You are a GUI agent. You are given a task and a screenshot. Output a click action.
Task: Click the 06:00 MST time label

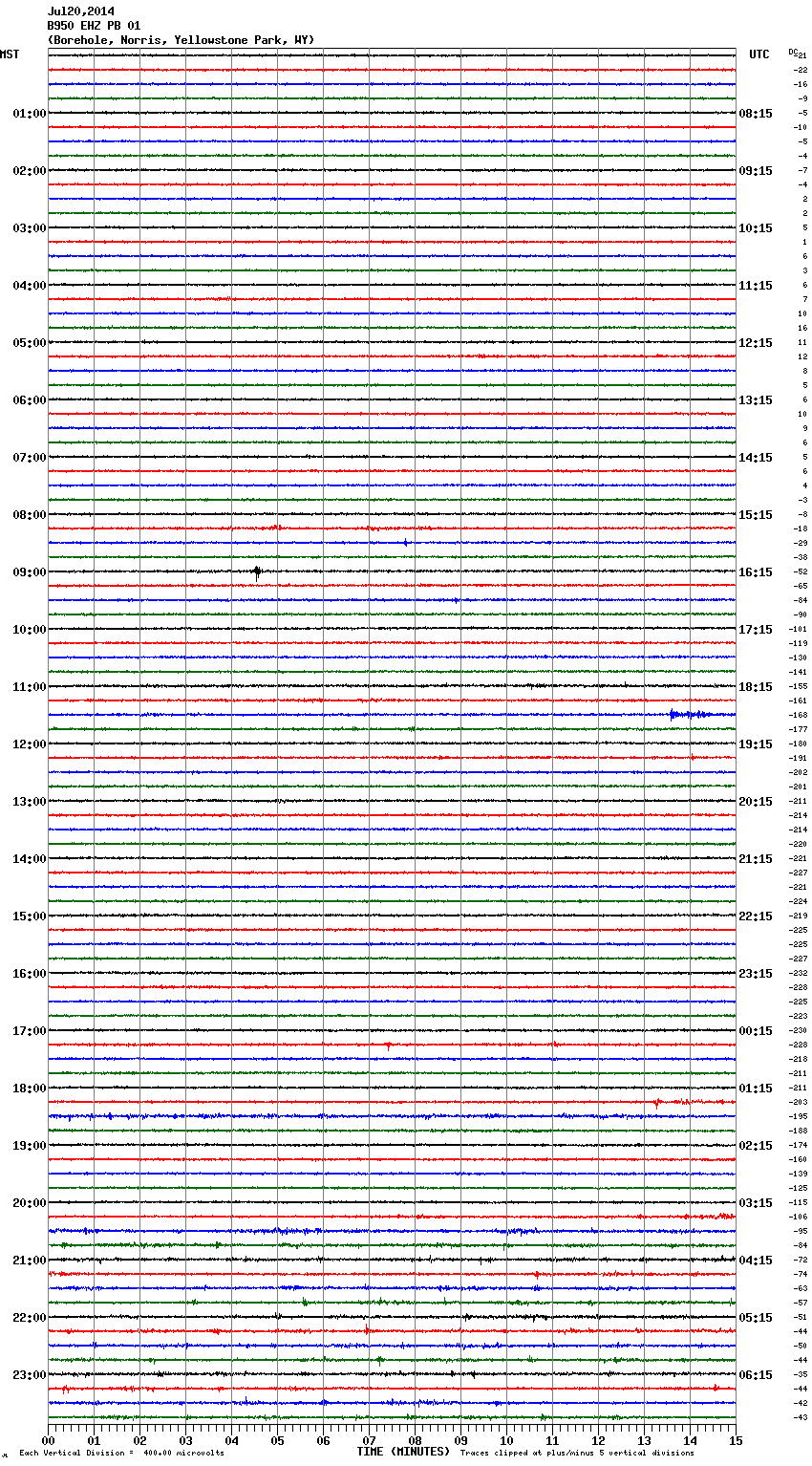coord(30,400)
